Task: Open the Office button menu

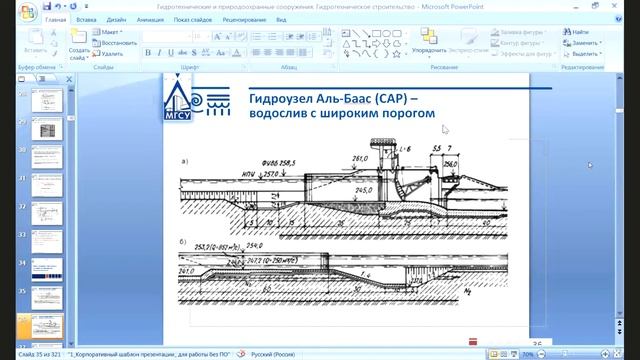Action: click(27, 12)
